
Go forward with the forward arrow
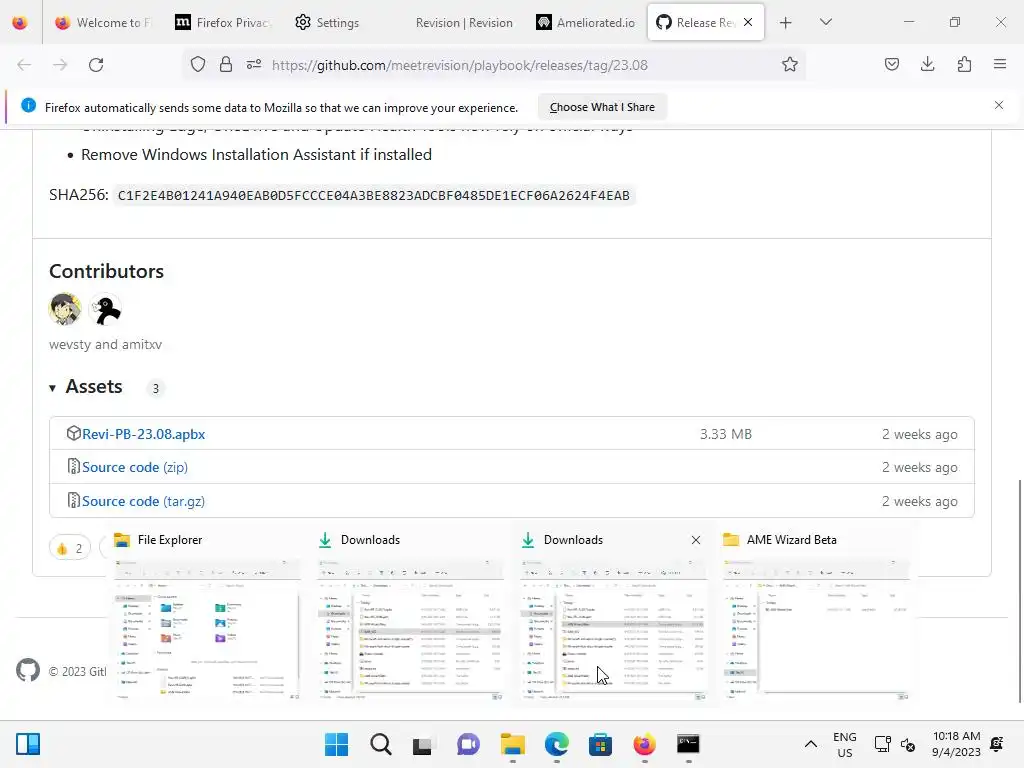[x=60, y=65]
